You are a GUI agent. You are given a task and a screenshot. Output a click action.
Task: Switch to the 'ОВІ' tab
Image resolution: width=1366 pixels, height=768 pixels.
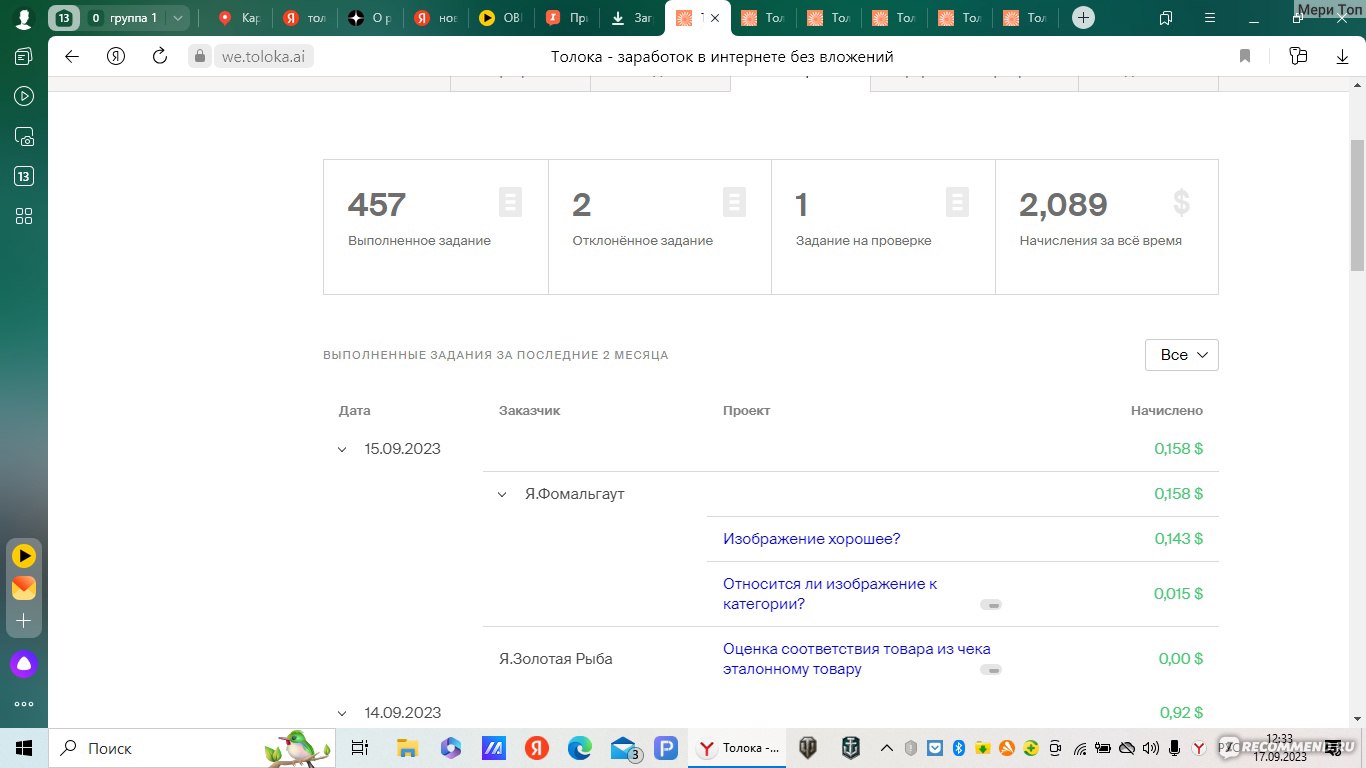coord(501,18)
